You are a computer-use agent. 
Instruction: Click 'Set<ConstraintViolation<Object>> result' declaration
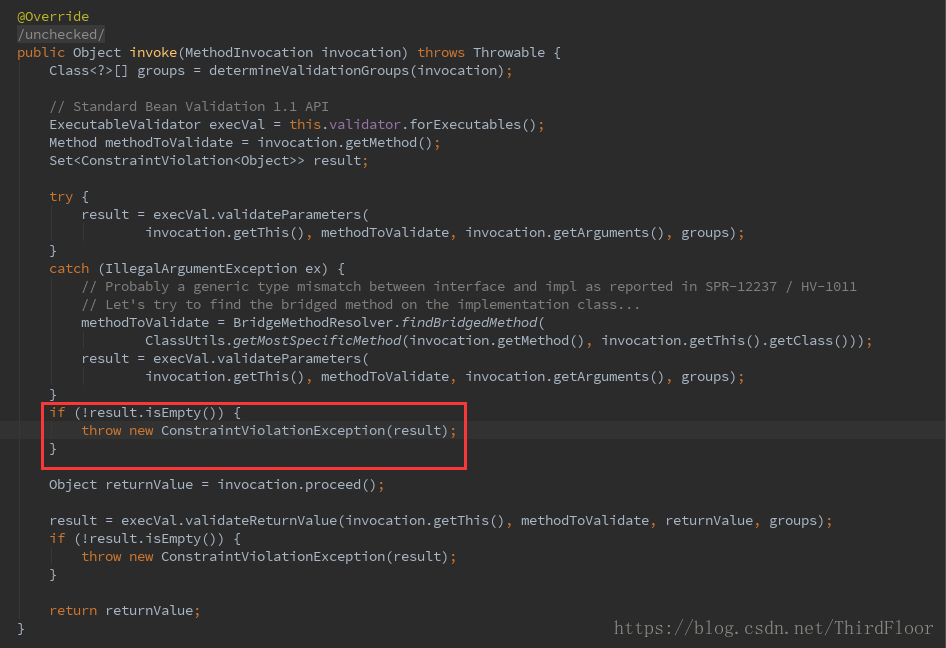(x=208, y=160)
